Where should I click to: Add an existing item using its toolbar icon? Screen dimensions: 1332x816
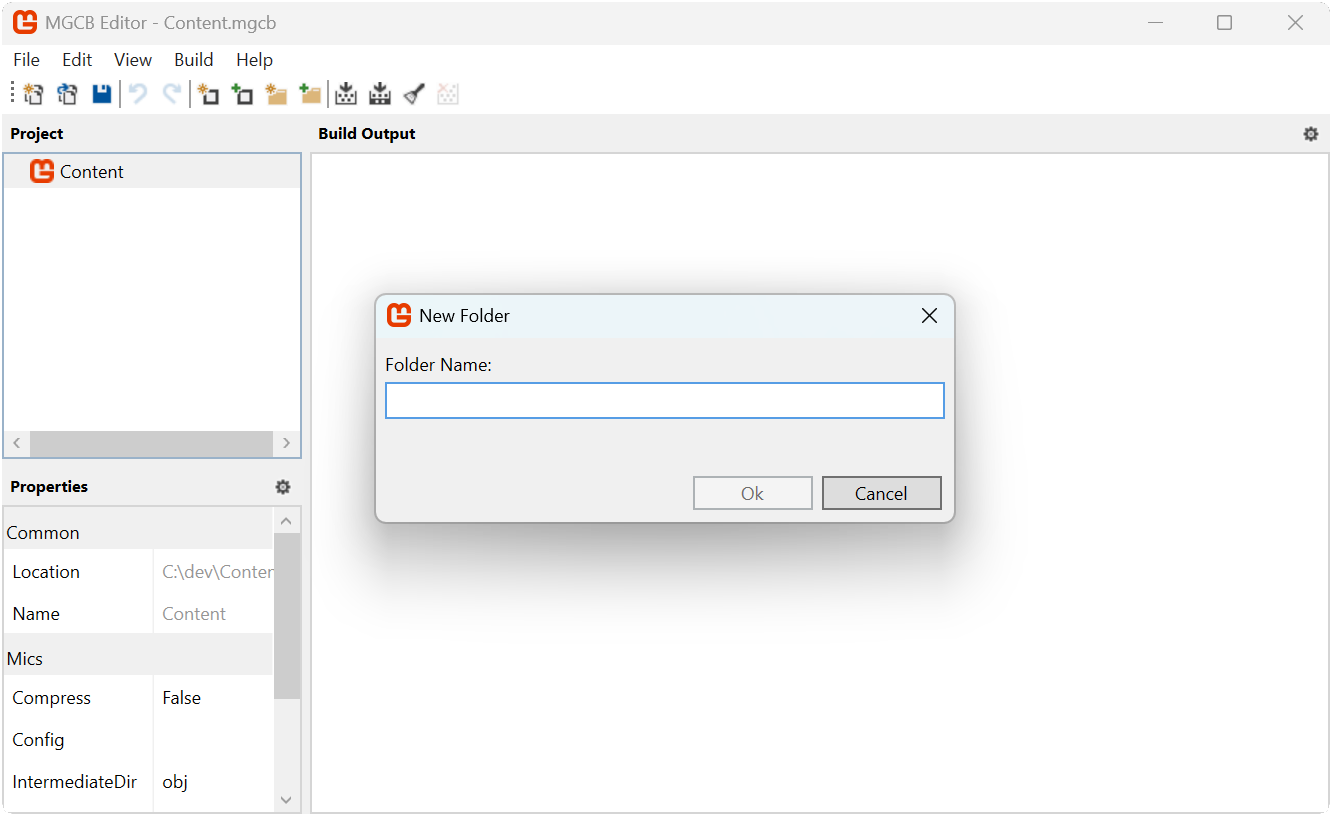coord(241,93)
